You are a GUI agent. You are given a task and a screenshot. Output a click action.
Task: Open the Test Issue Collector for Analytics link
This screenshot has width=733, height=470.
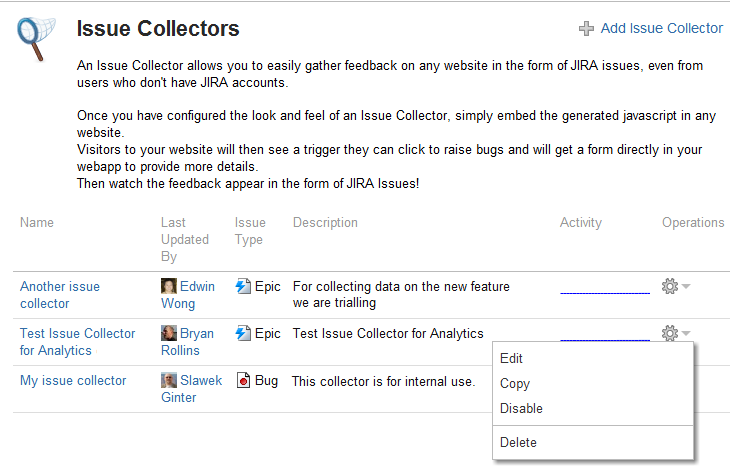pyautogui.click(x=78, y=342)
